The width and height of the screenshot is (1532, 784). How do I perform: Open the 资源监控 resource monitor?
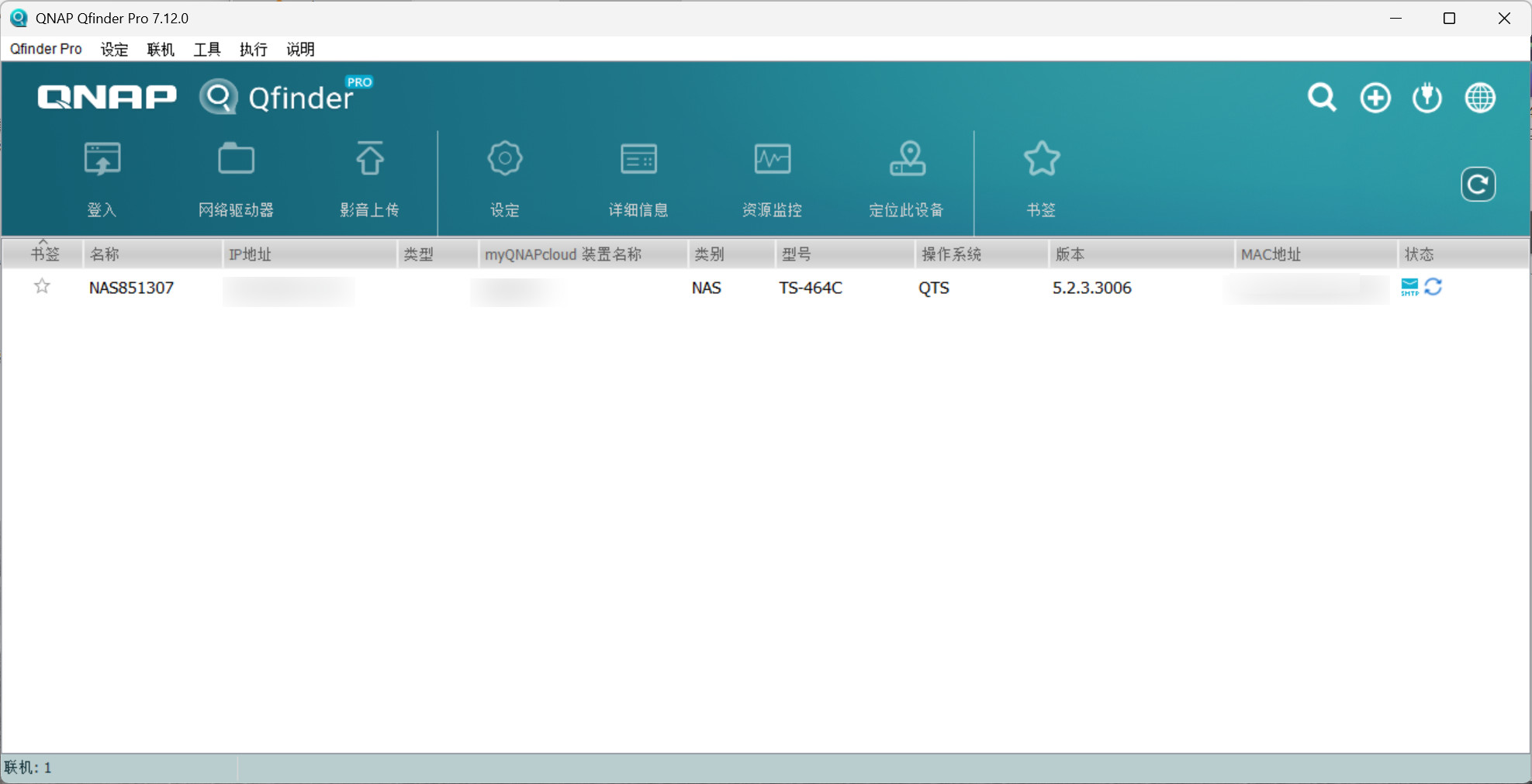tap(773, 159)
